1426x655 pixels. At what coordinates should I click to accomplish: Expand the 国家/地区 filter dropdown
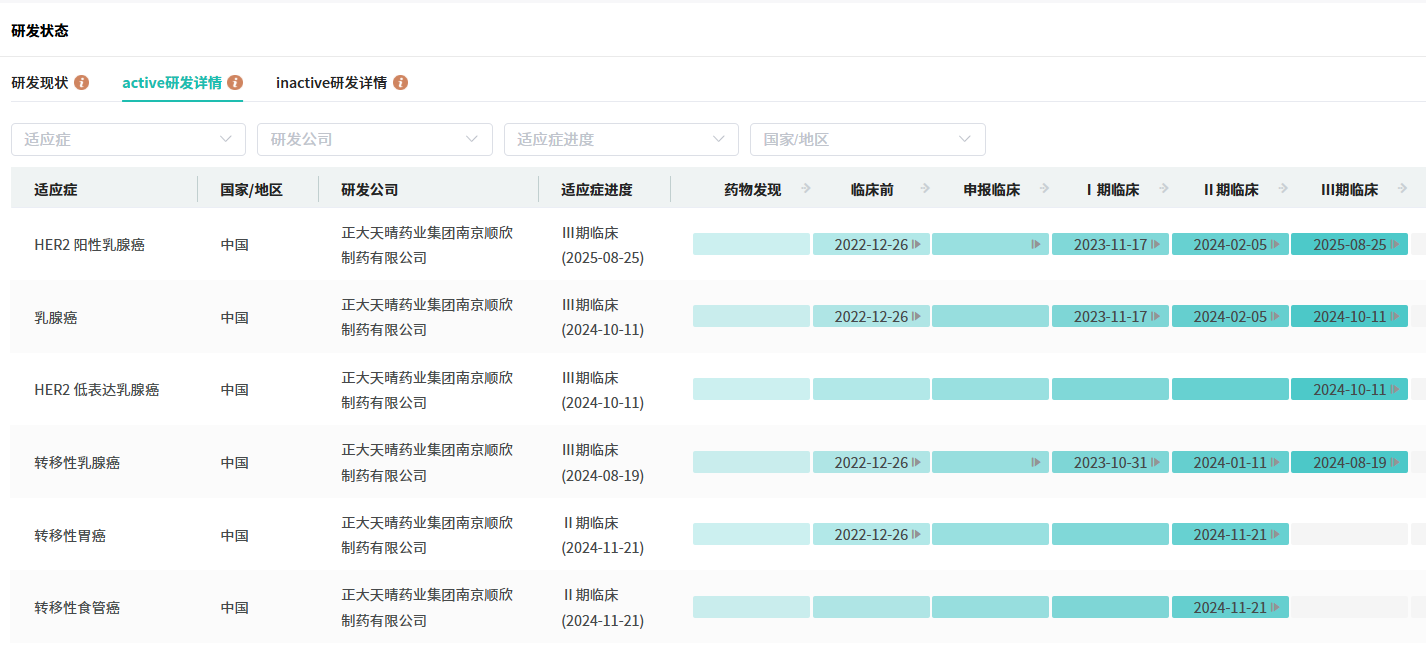(867, 139)
